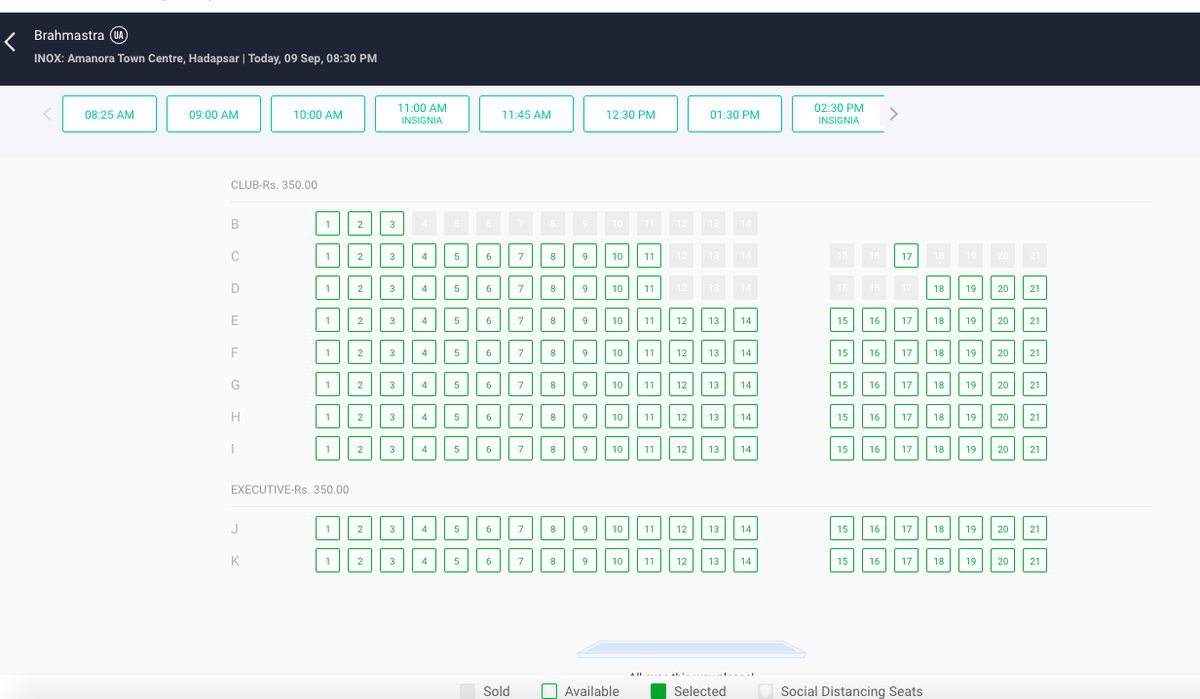
Task: Select seat 19 in row H
Action: coord(971,416)
